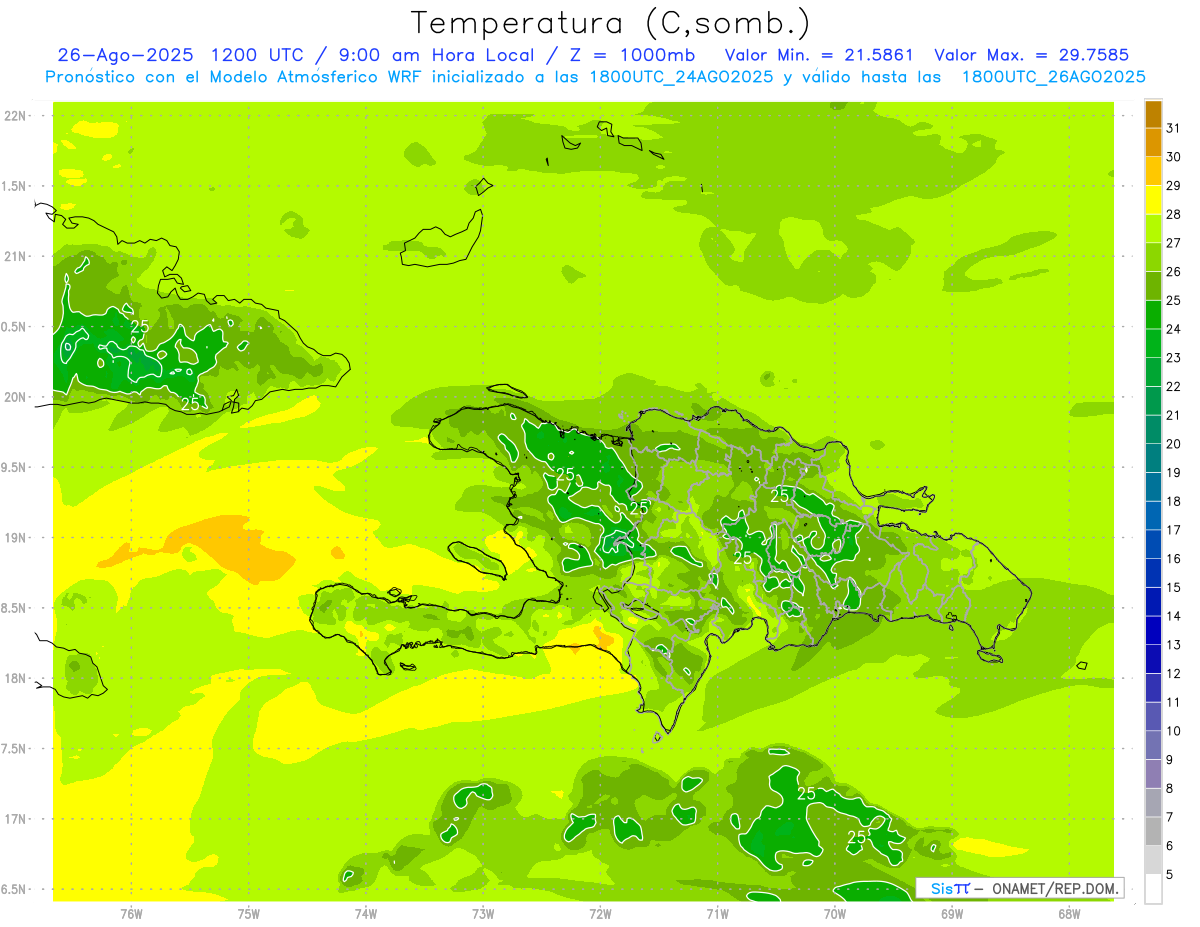Click the '24' colorbar label
The width and height of the screenshot is (1200, 927).
pyautogui.click(x=1174, y=329)
